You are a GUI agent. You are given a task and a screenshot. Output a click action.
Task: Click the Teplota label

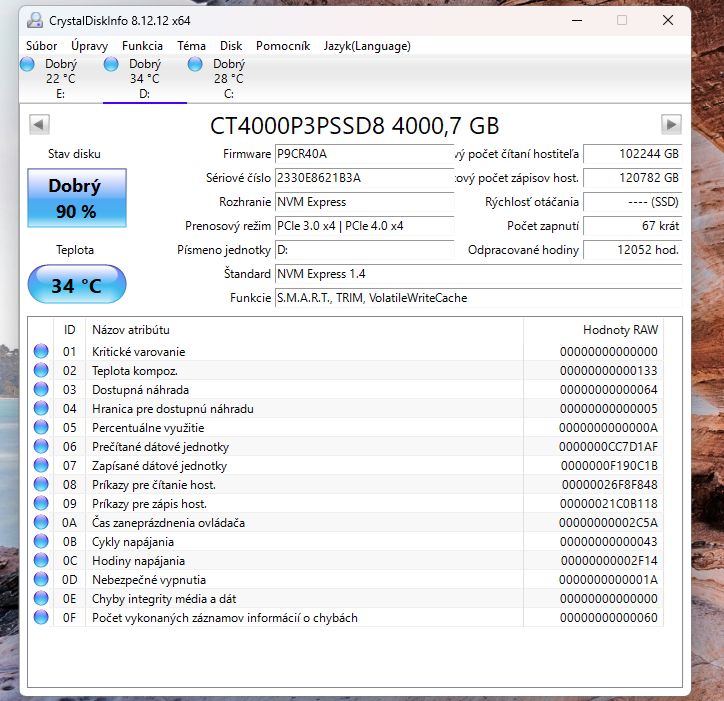coord(75,250)
